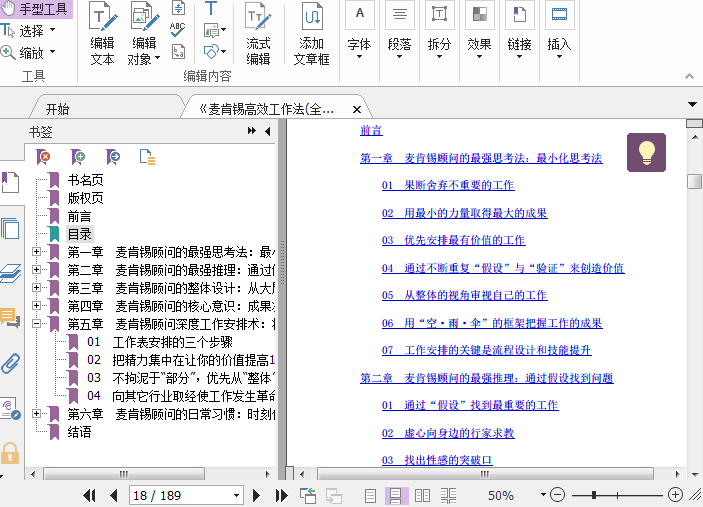Open the 插入 insert menu
Image resolution: width=703 pixels, height=507 pixels.
pyautogui.click(x=560, y=31)
